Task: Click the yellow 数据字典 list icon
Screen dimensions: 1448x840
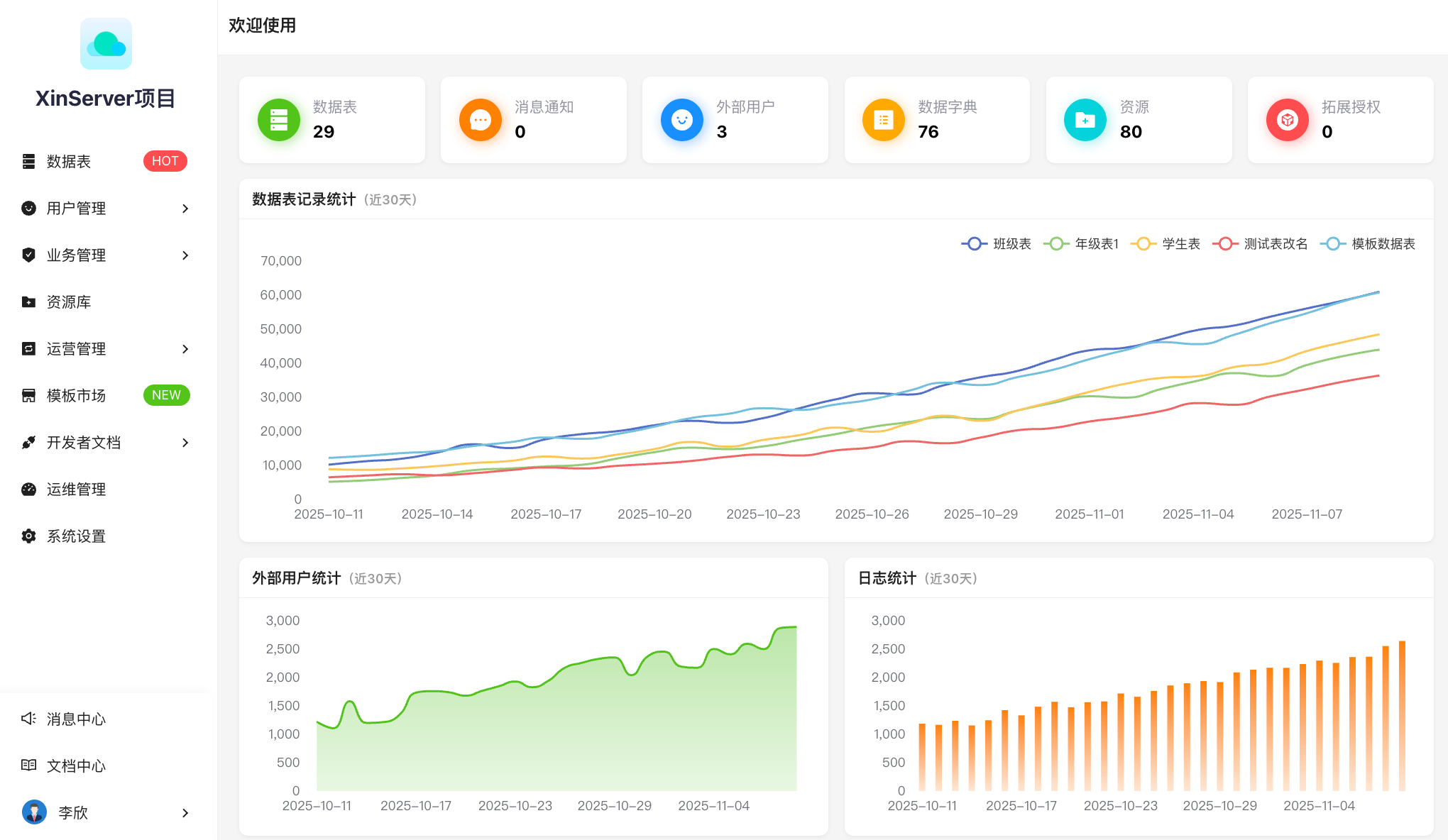Action: pyautogui.click(x=884, y=120)
